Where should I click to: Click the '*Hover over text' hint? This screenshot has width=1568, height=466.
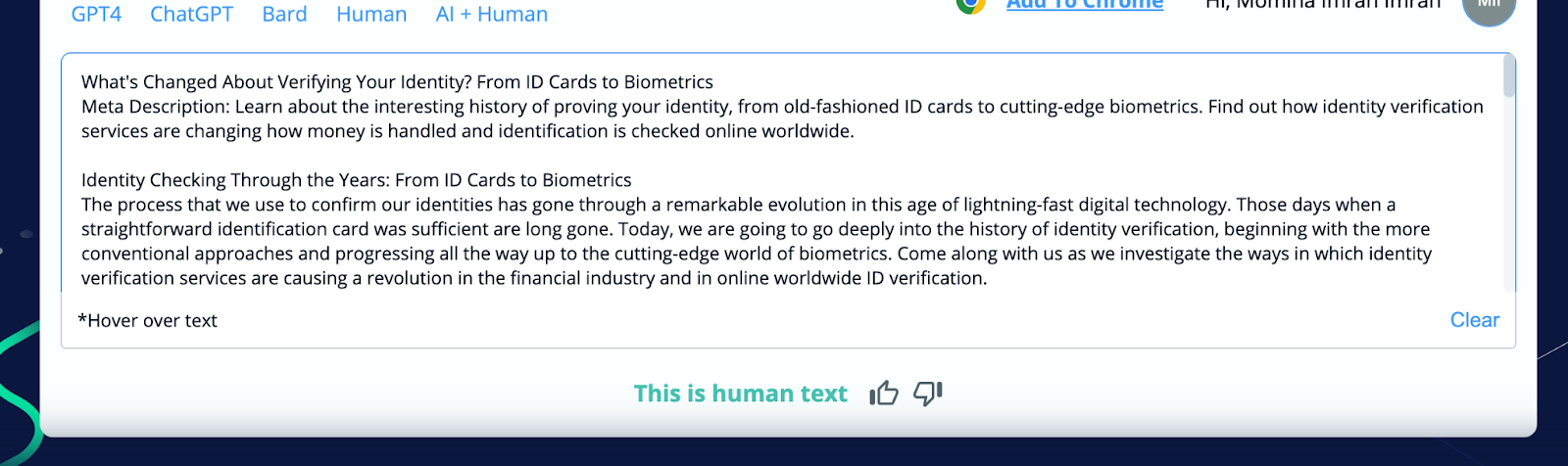coord(147,321)
